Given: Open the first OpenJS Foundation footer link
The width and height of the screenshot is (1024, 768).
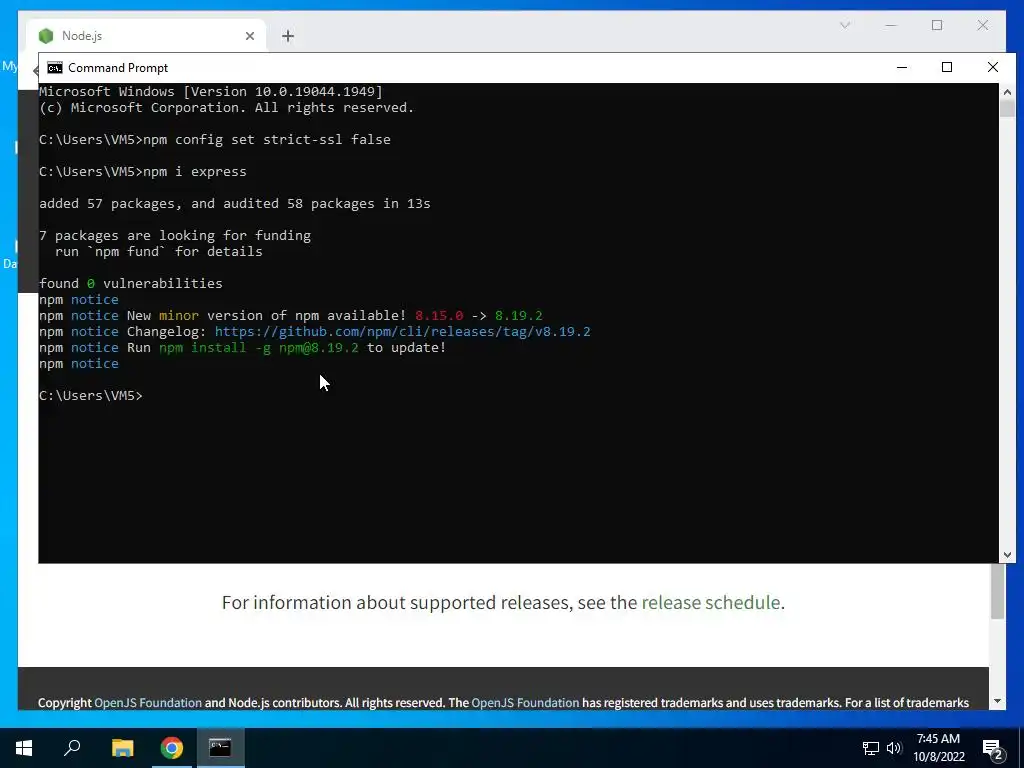Looking at the screenshot, I should tap(148, 703).
